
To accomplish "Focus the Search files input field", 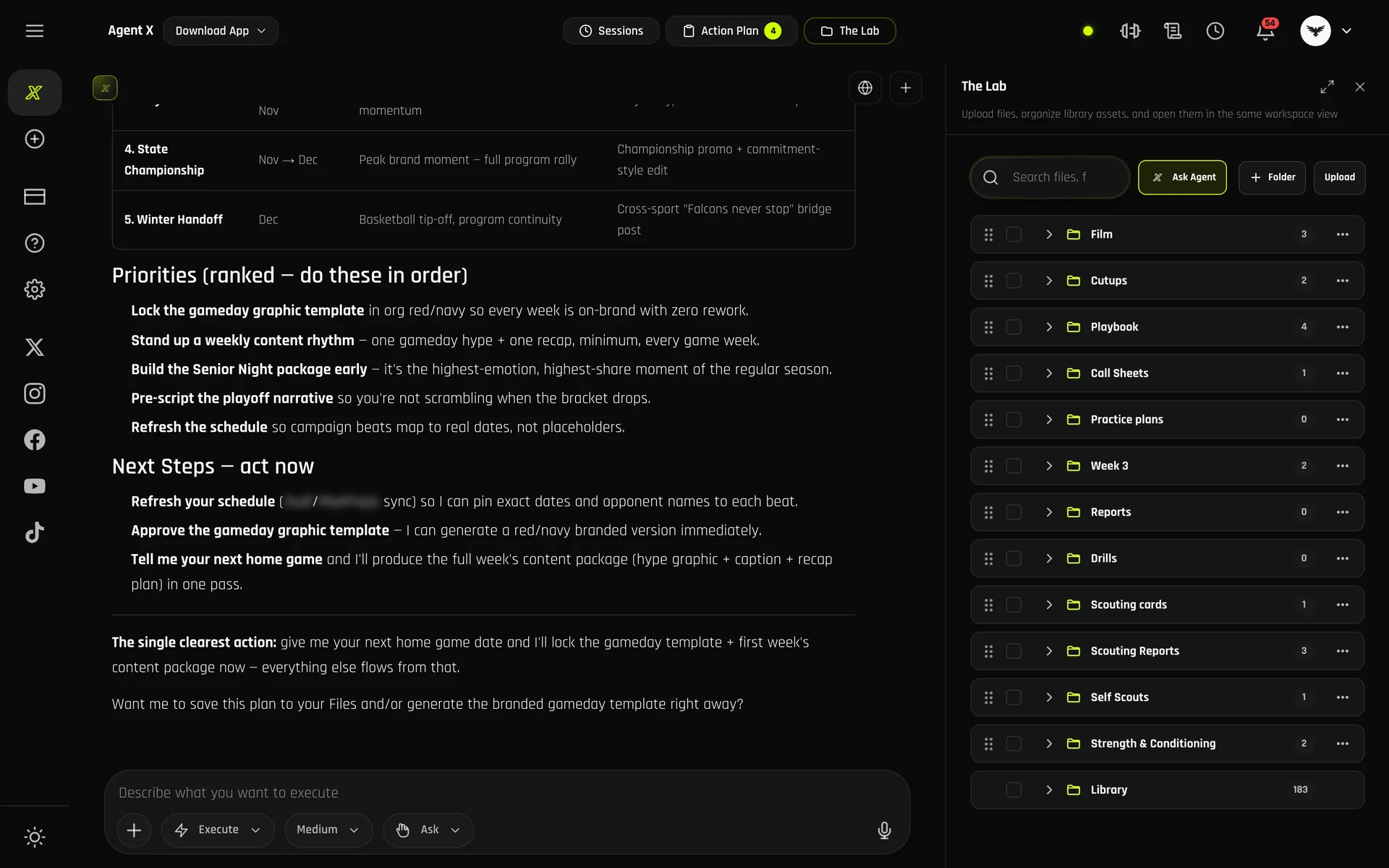I will click(x=1050, y=177).
